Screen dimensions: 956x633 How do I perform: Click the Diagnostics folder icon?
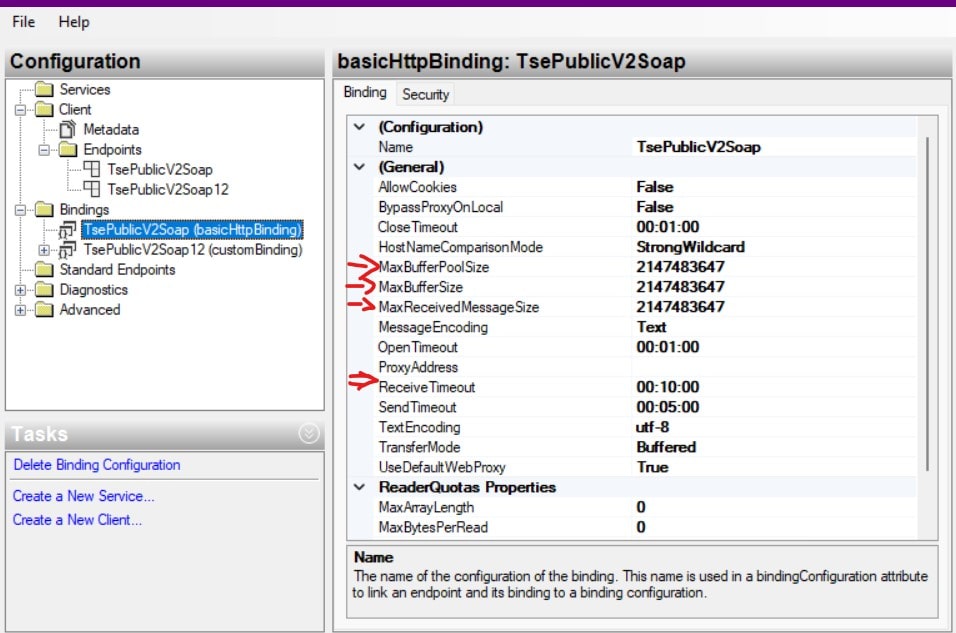[45, 290]
